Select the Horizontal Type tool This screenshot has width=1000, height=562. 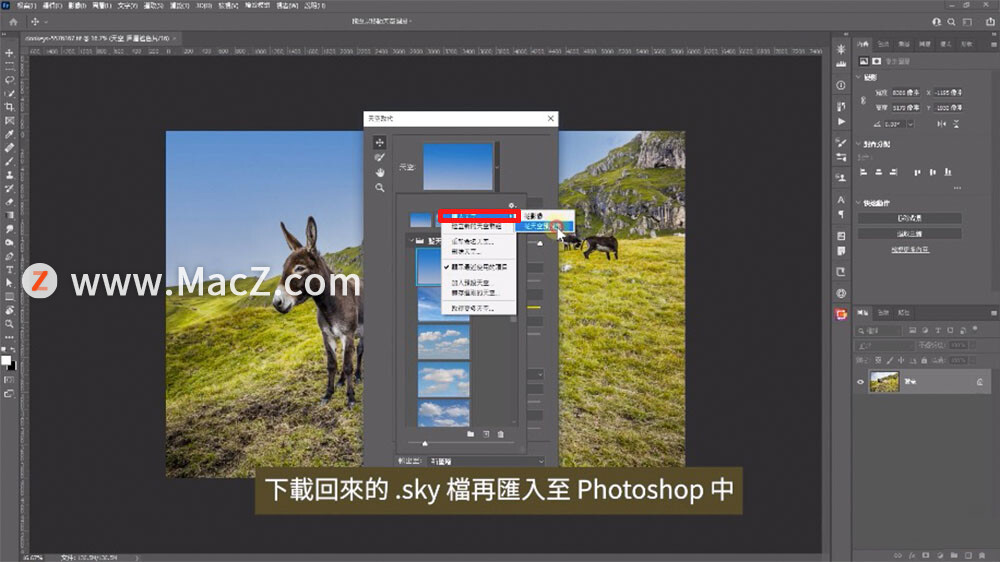9,270
